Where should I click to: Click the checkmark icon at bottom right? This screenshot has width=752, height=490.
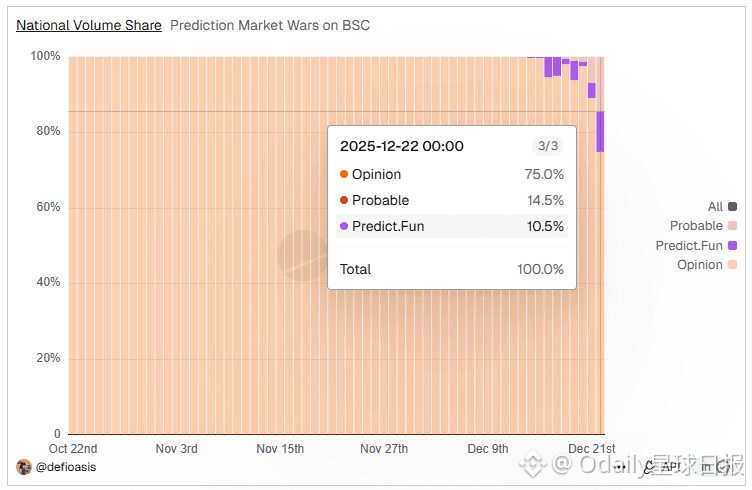point(722,466)
